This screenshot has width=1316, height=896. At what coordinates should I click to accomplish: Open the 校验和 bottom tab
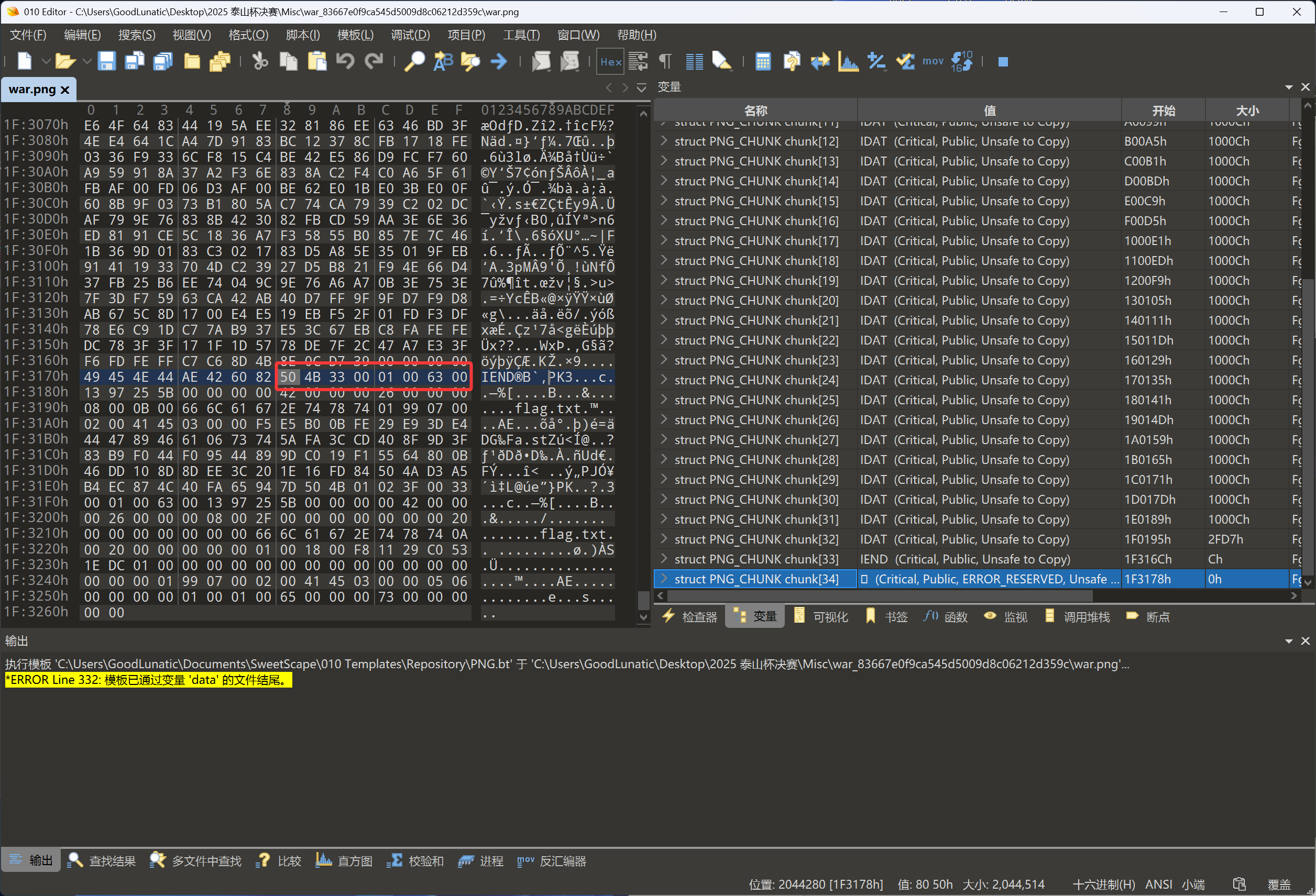(x=415, y=861)
